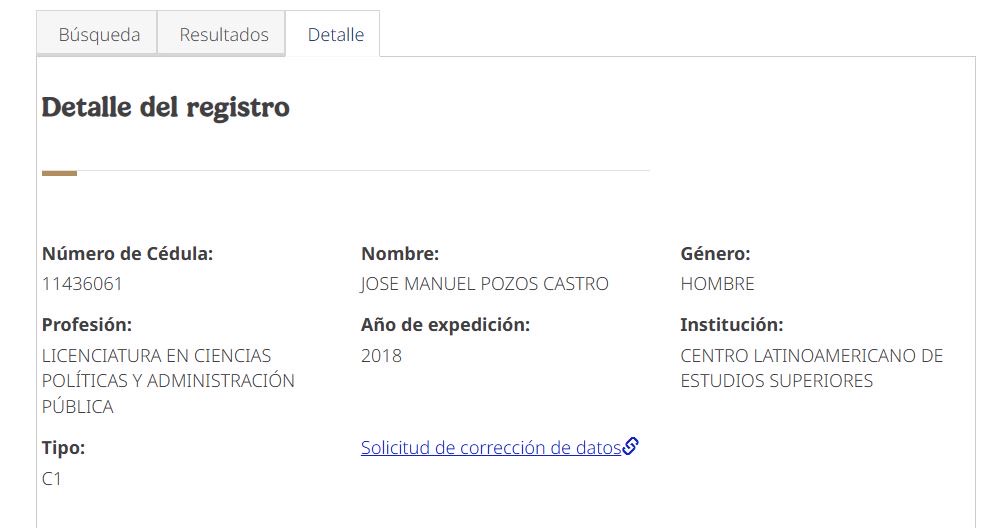This screenshot has height=528, width=1004.
Task: Click the 2018 expedition year value
Action: (381, 356)
